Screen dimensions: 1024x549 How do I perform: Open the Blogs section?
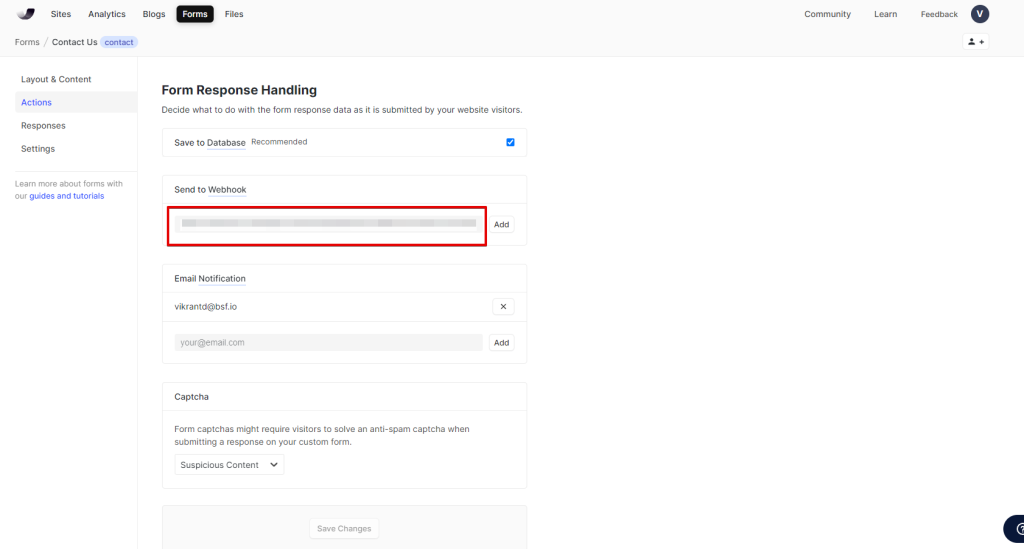click(x=154, y=14)
